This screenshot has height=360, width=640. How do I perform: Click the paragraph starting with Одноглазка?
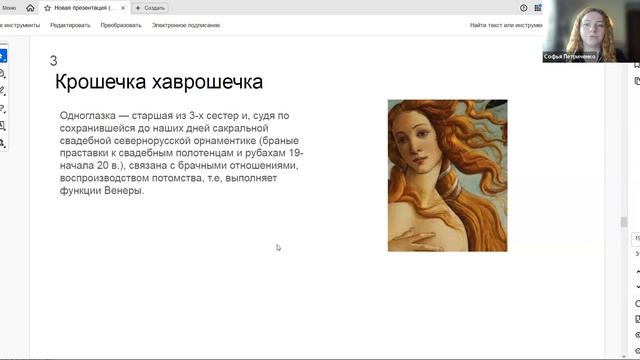click(x=181, y=153)
